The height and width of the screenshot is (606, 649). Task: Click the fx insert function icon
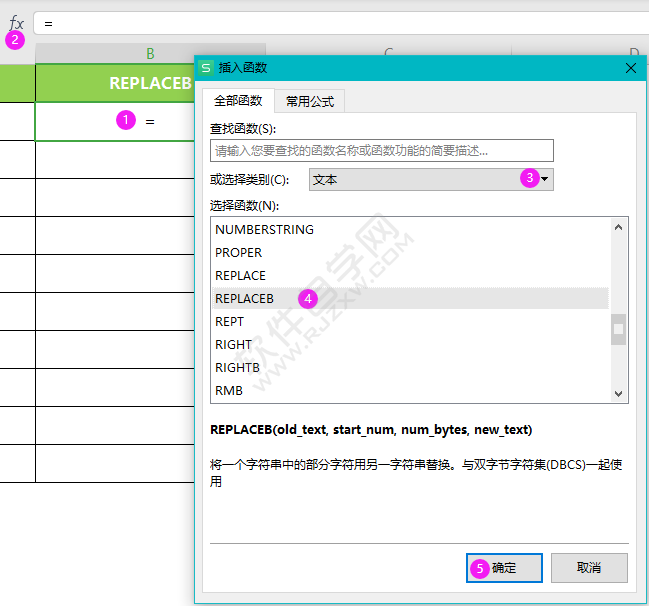tap(17, 22)
